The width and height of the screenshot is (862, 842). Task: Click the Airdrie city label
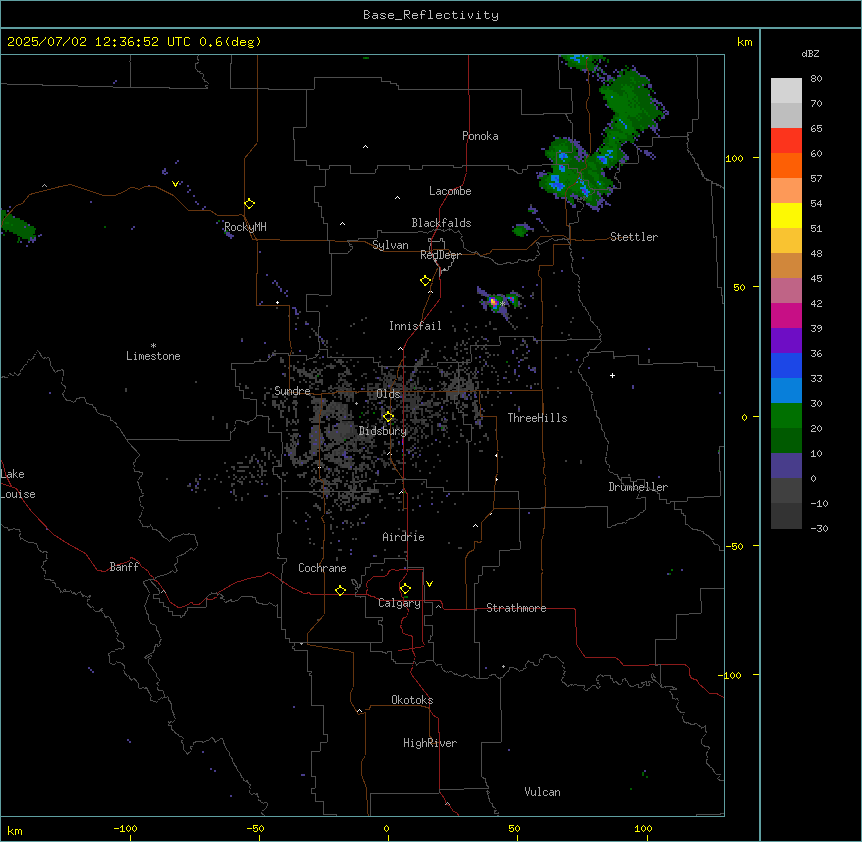(x=404, y=537)
